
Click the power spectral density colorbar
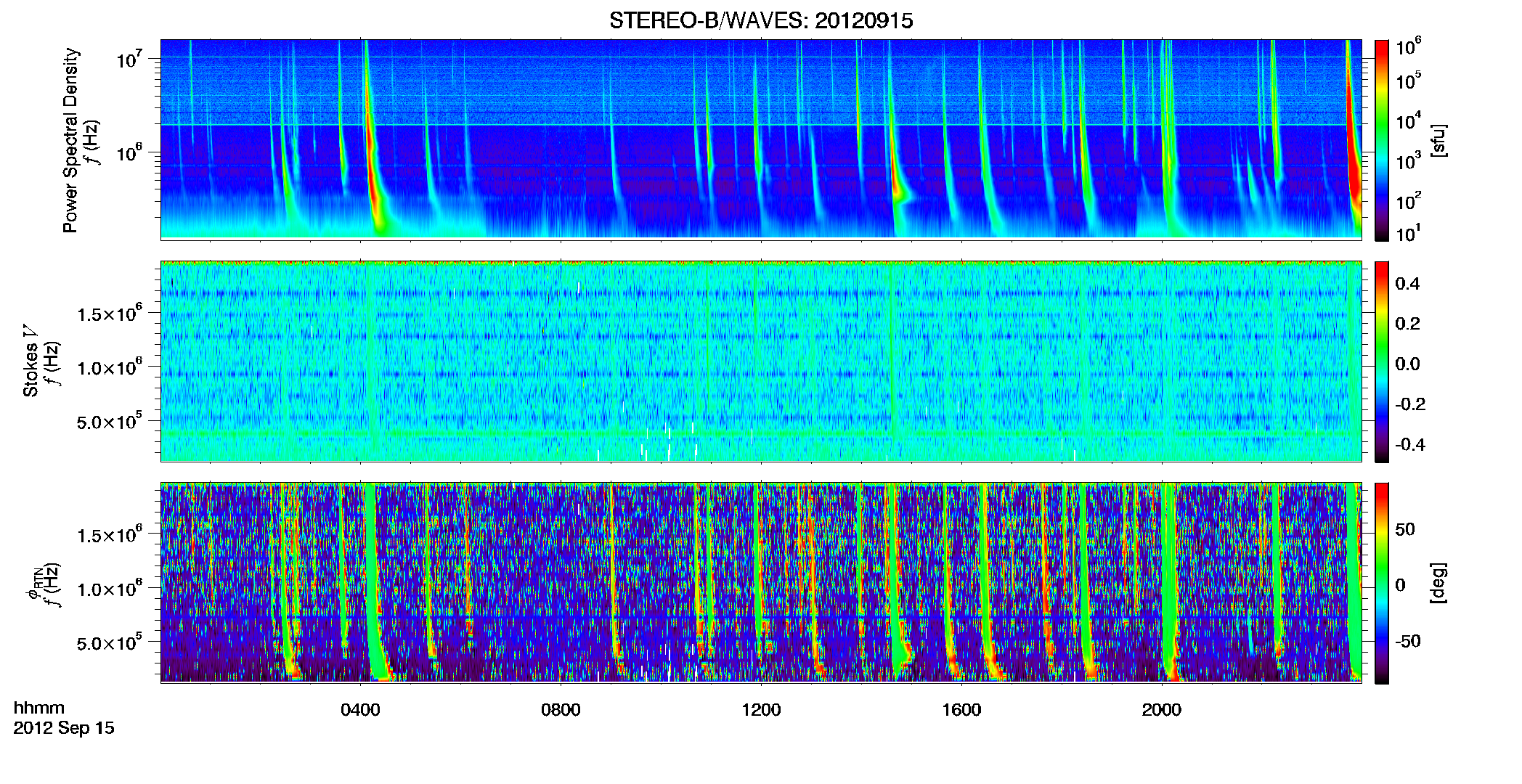(1382, 140)
